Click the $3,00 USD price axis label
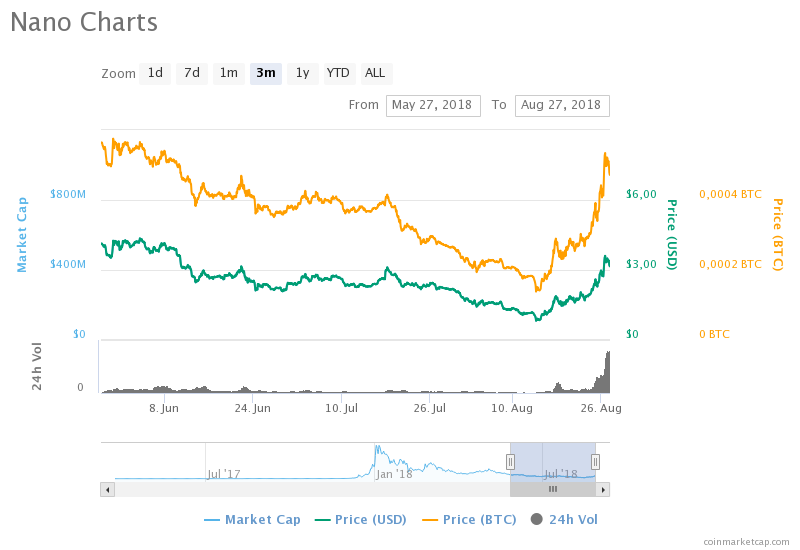The width and height of the screenshot is (800, 550). pos(641,264)
